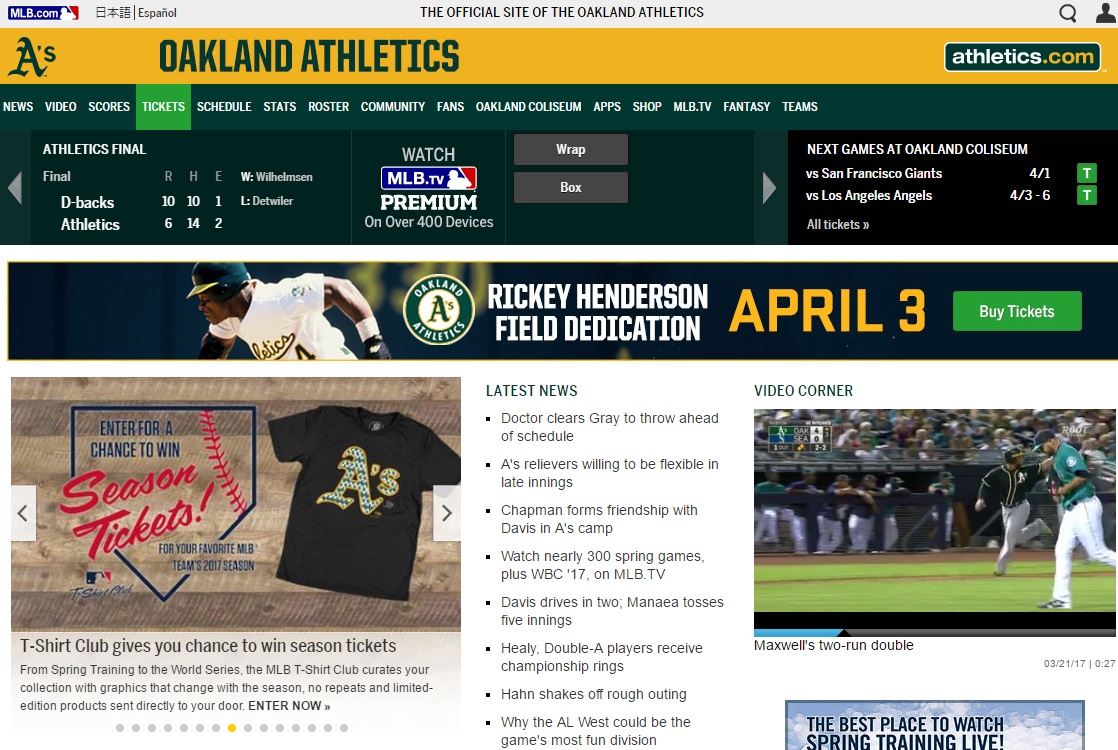Click Buy Tickets on Henderson banner
The image size is (1118, 750).
click(x=1017, y=311)
